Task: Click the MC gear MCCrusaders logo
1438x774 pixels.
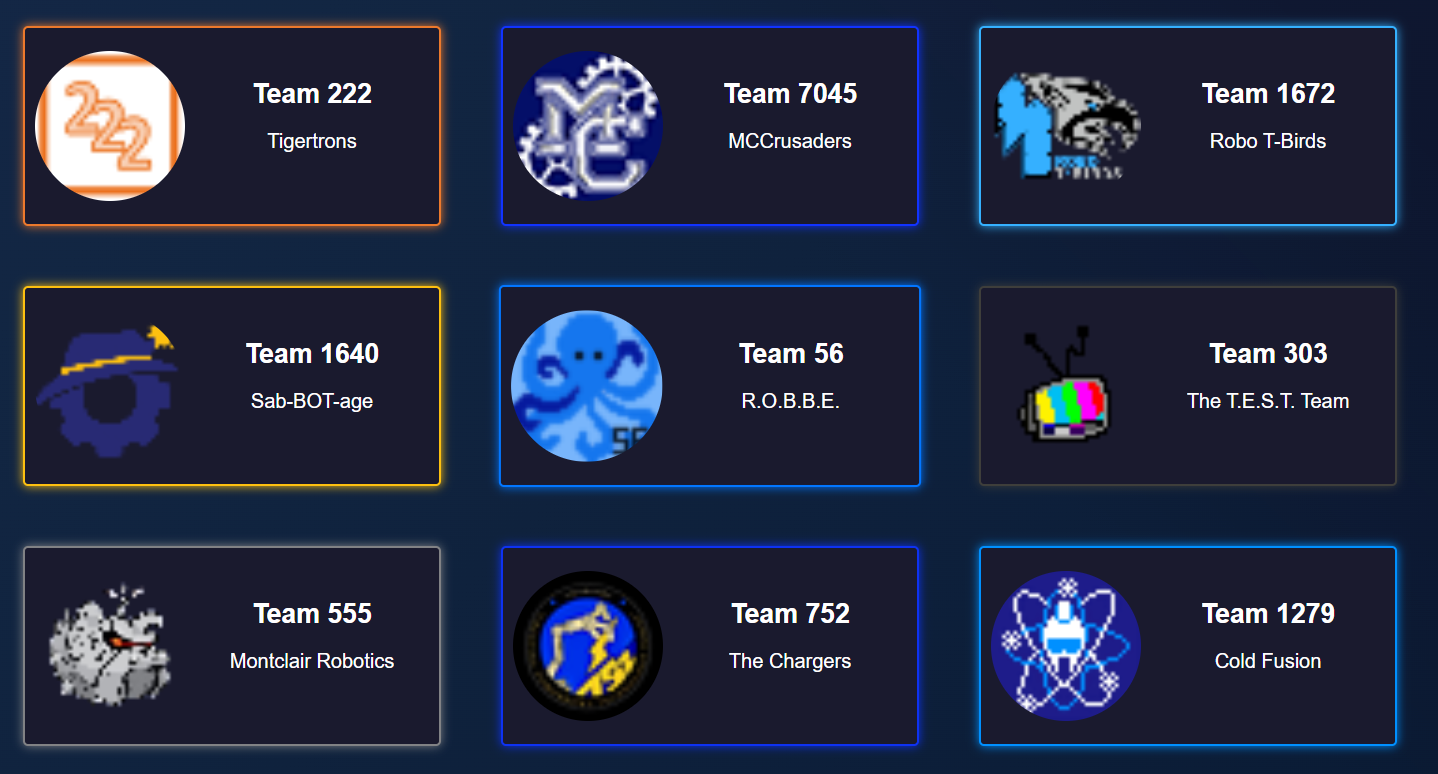Action: (x=588, y=126)
